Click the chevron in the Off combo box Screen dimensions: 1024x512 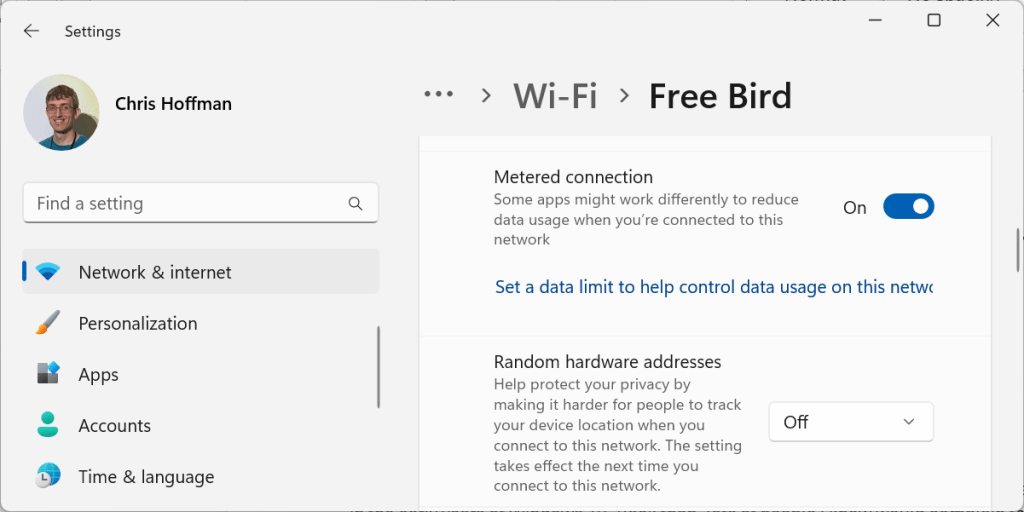coord(908,422)
